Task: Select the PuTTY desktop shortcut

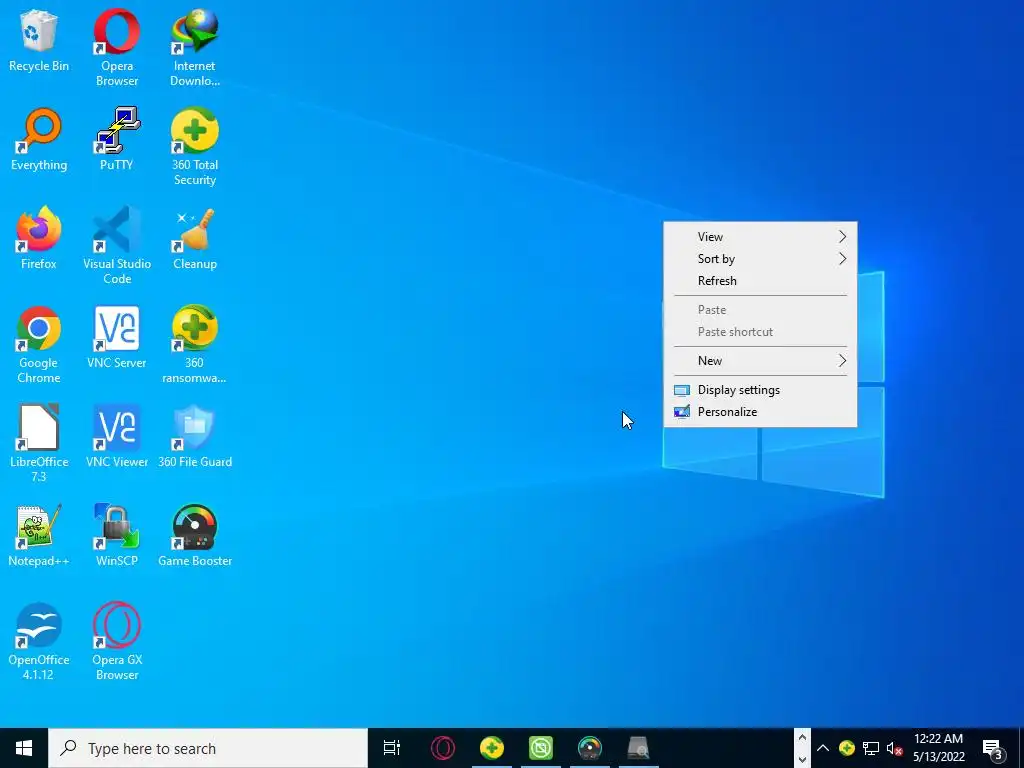Action: click(116, 140)
